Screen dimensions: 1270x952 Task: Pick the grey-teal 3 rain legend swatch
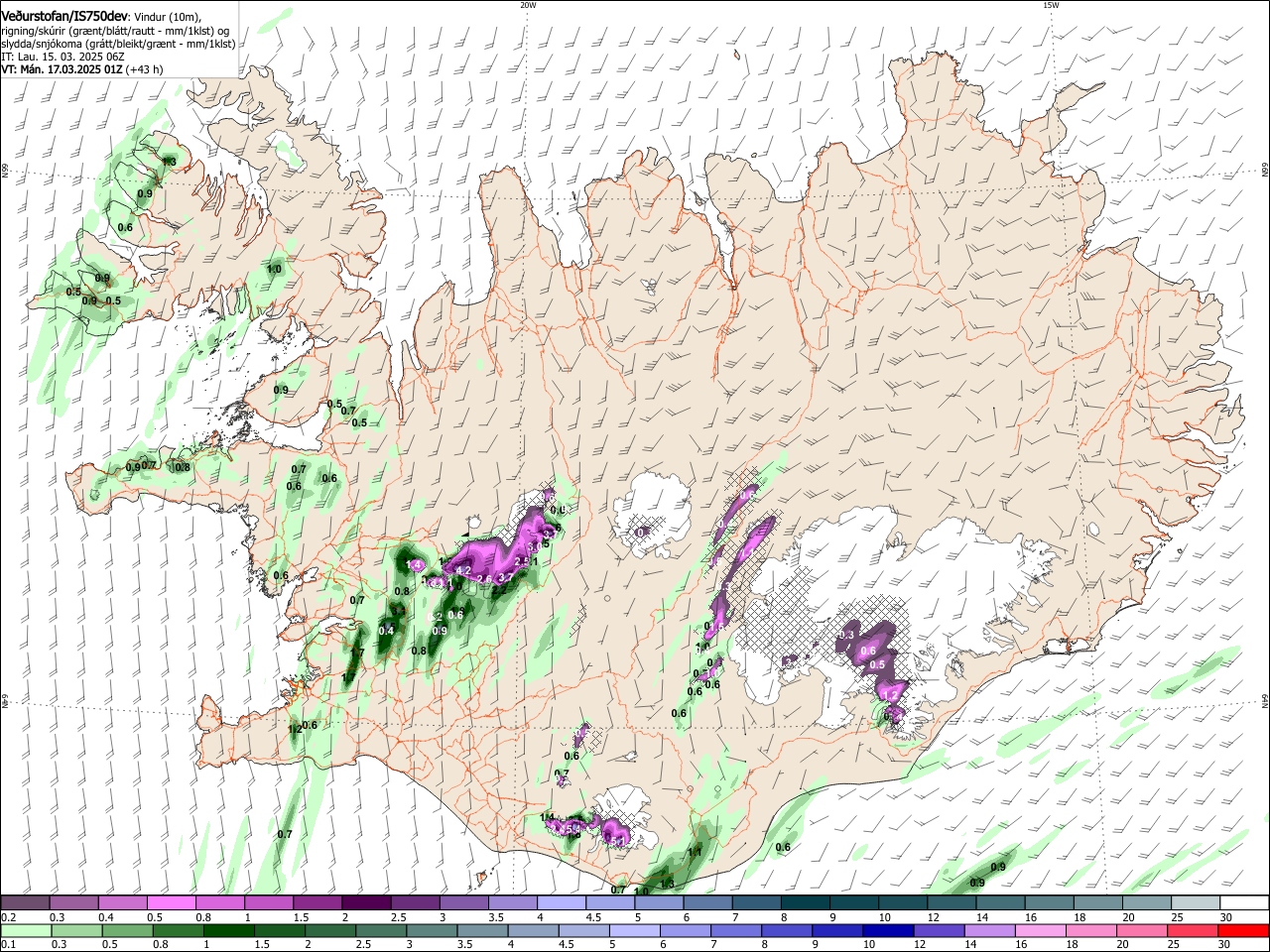tap(433, 930)
